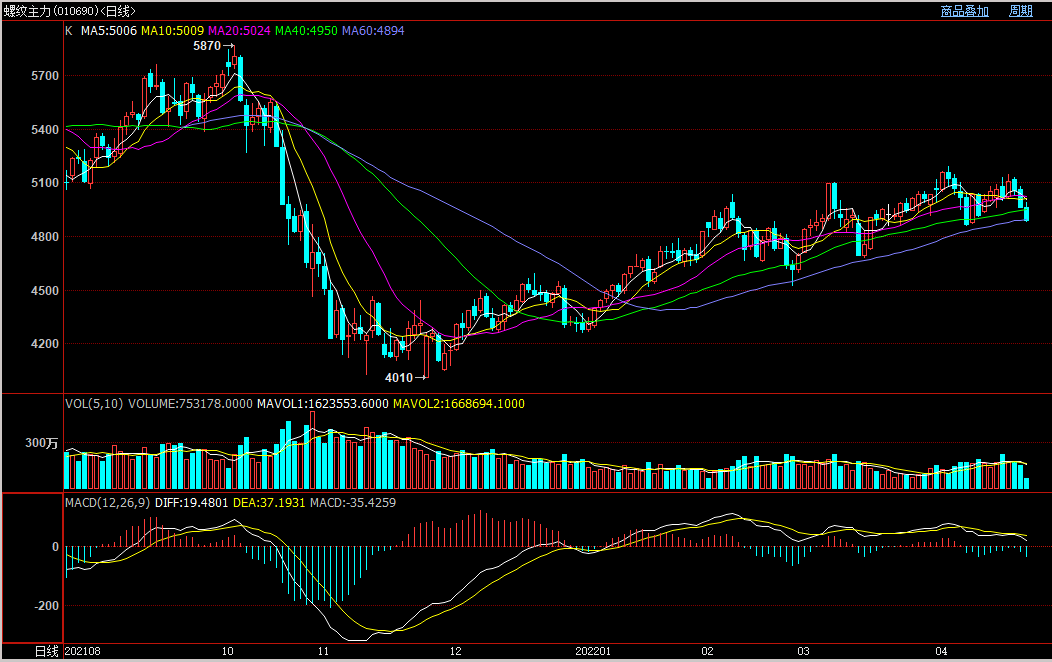Select the MA60:4894 moving average label
1052x662 pixels.
pyautogui.click(x=373, y=31)
